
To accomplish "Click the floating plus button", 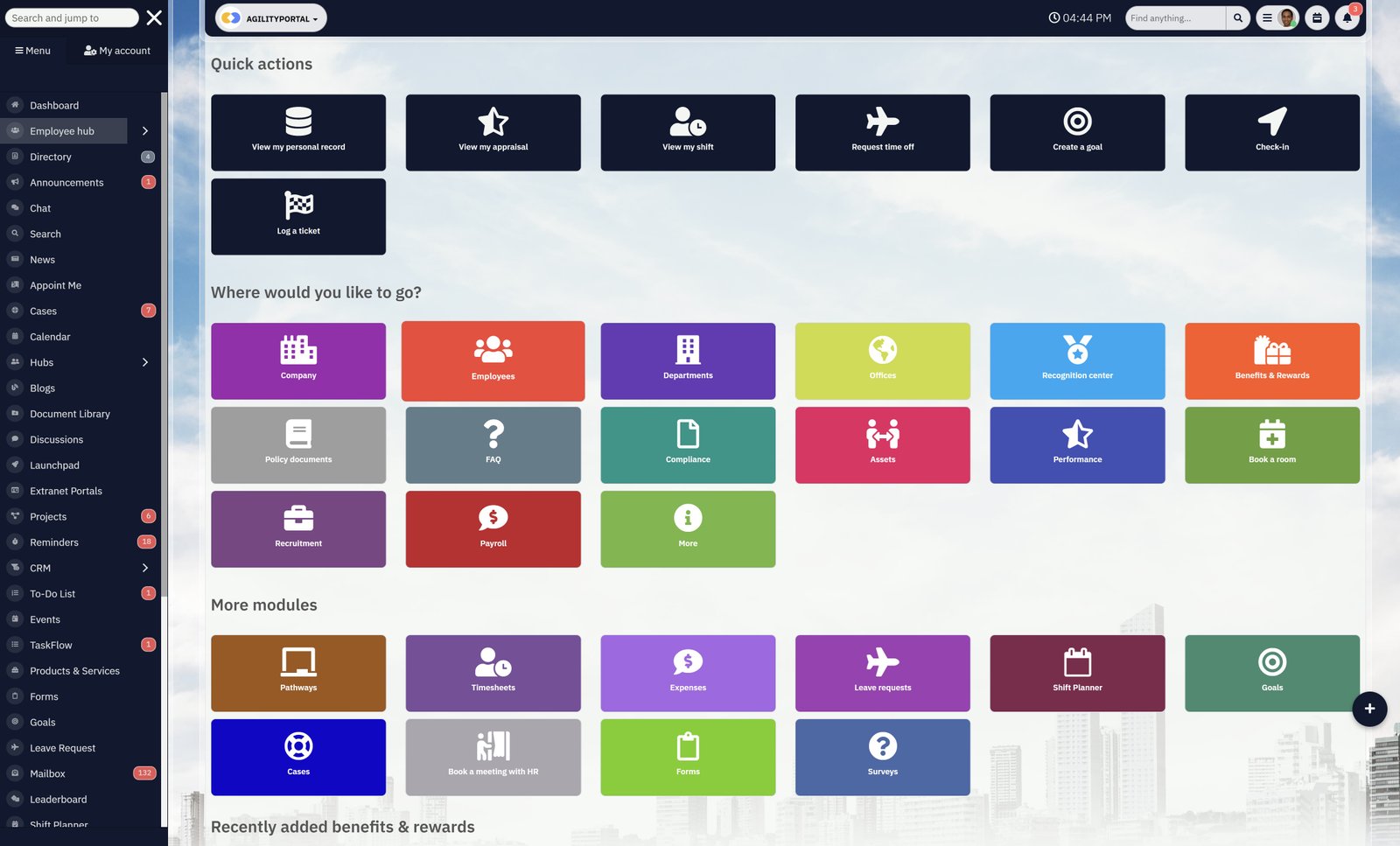I will 1369,710.
